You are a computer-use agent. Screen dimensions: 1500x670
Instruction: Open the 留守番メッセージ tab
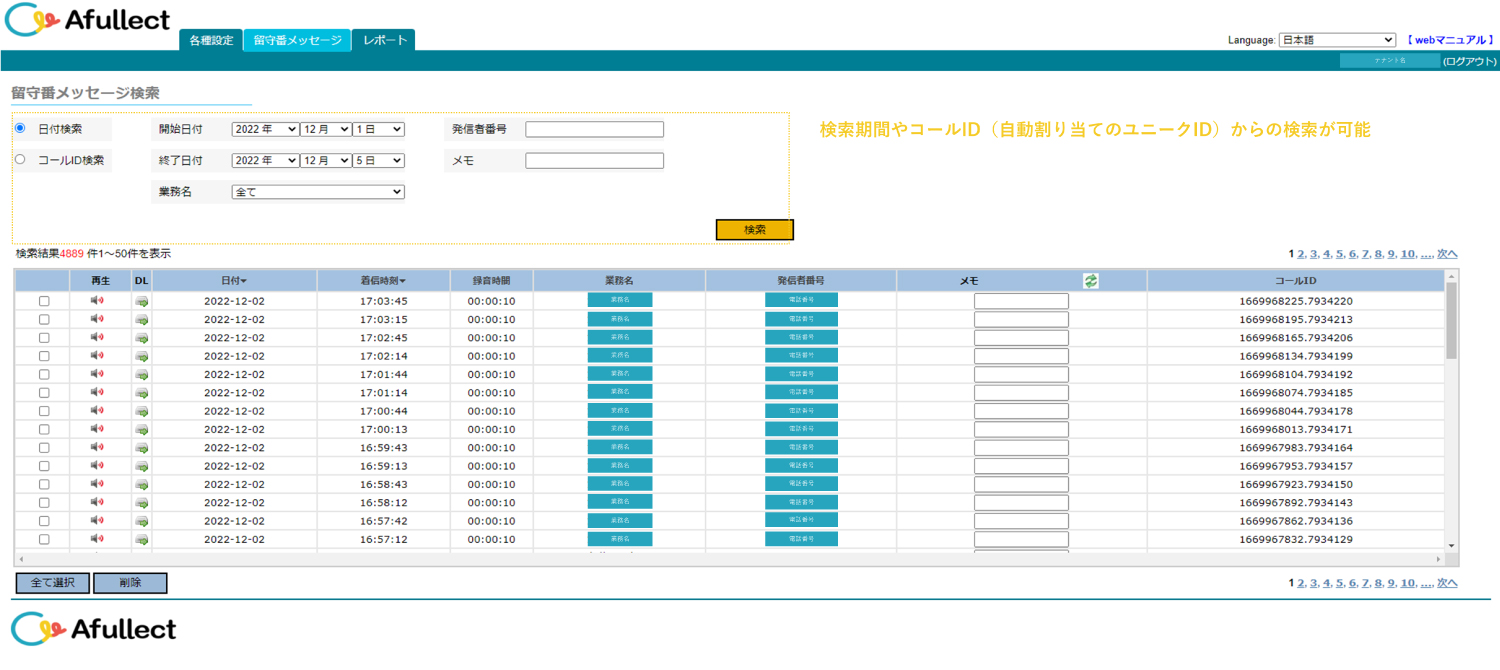[297, 40]
